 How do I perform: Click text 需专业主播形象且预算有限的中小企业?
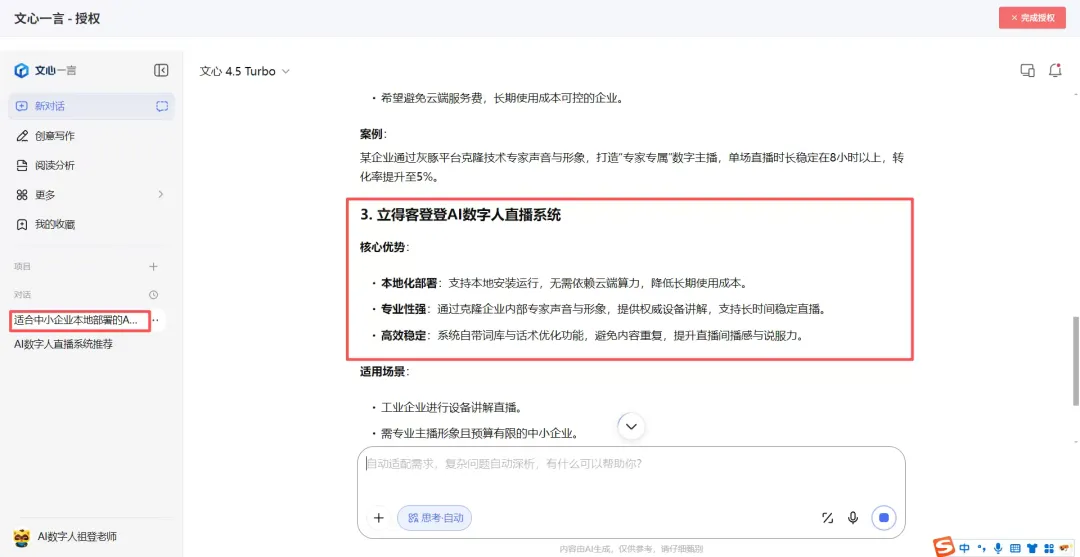479,434
